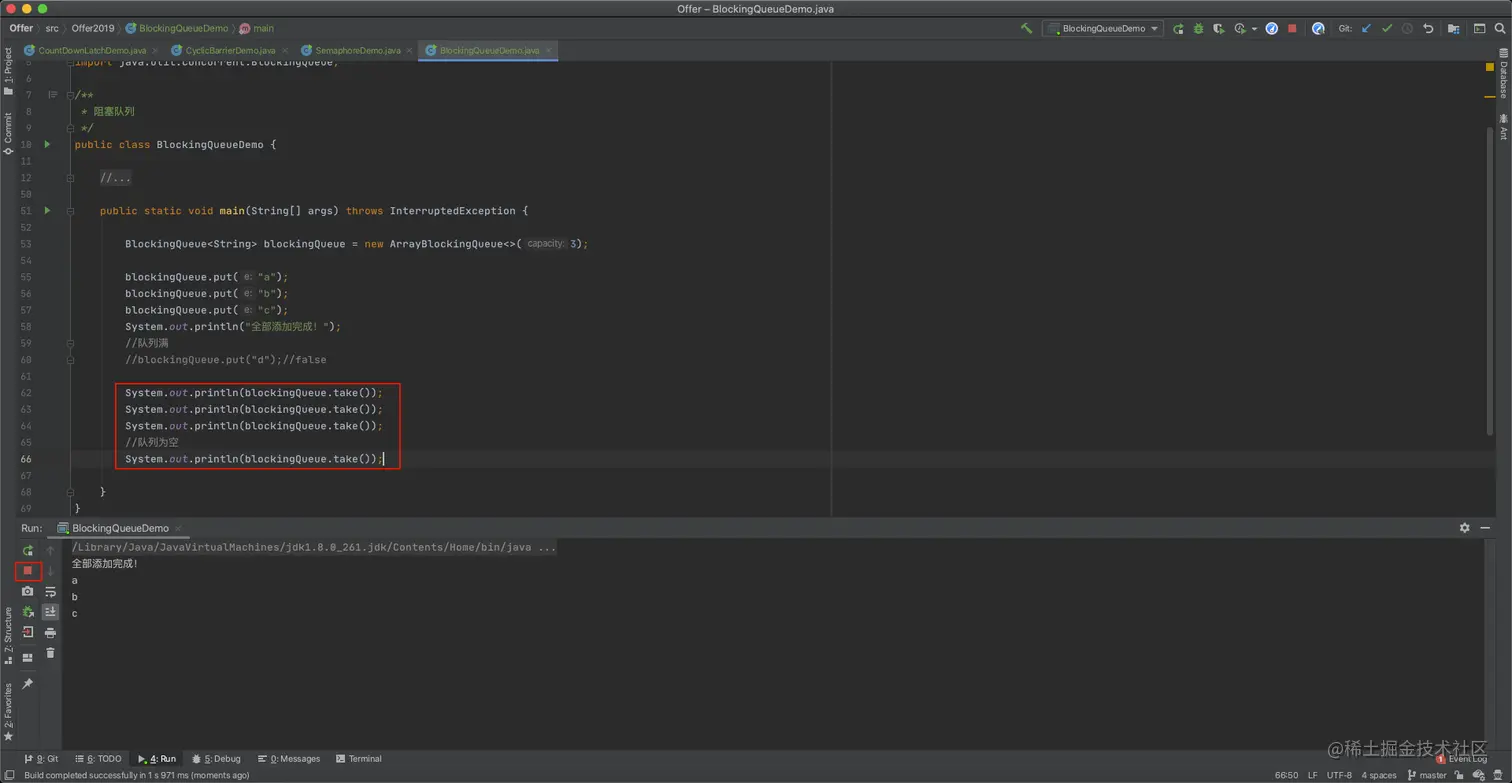Rerun BlockingQueueDemo in the Run panel
The image size is (1512, 783).
coord(28,551)
